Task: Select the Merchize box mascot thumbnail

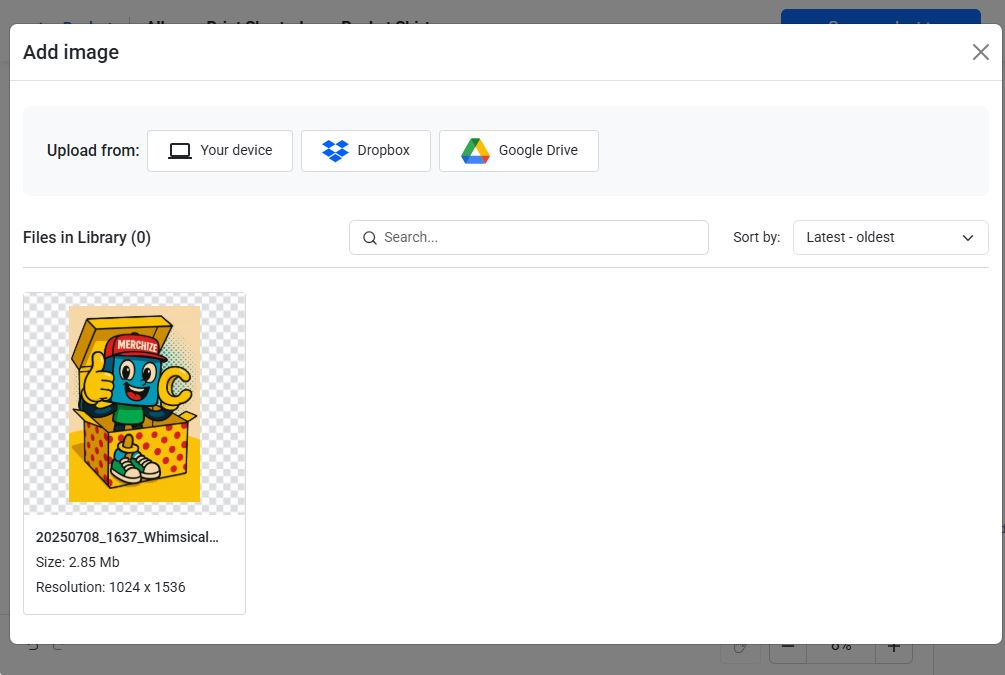Action: pos(134,403)
